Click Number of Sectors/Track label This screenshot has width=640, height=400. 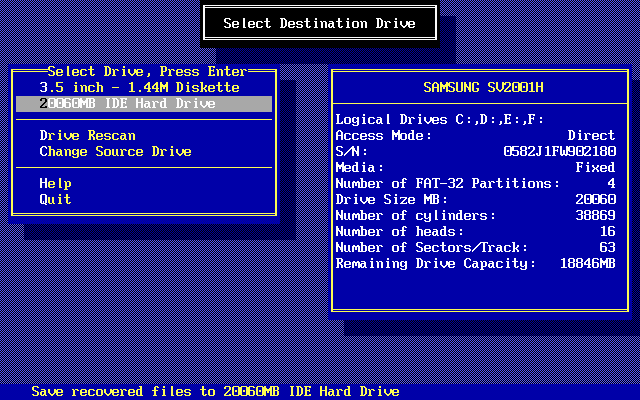tap(431, 247)
